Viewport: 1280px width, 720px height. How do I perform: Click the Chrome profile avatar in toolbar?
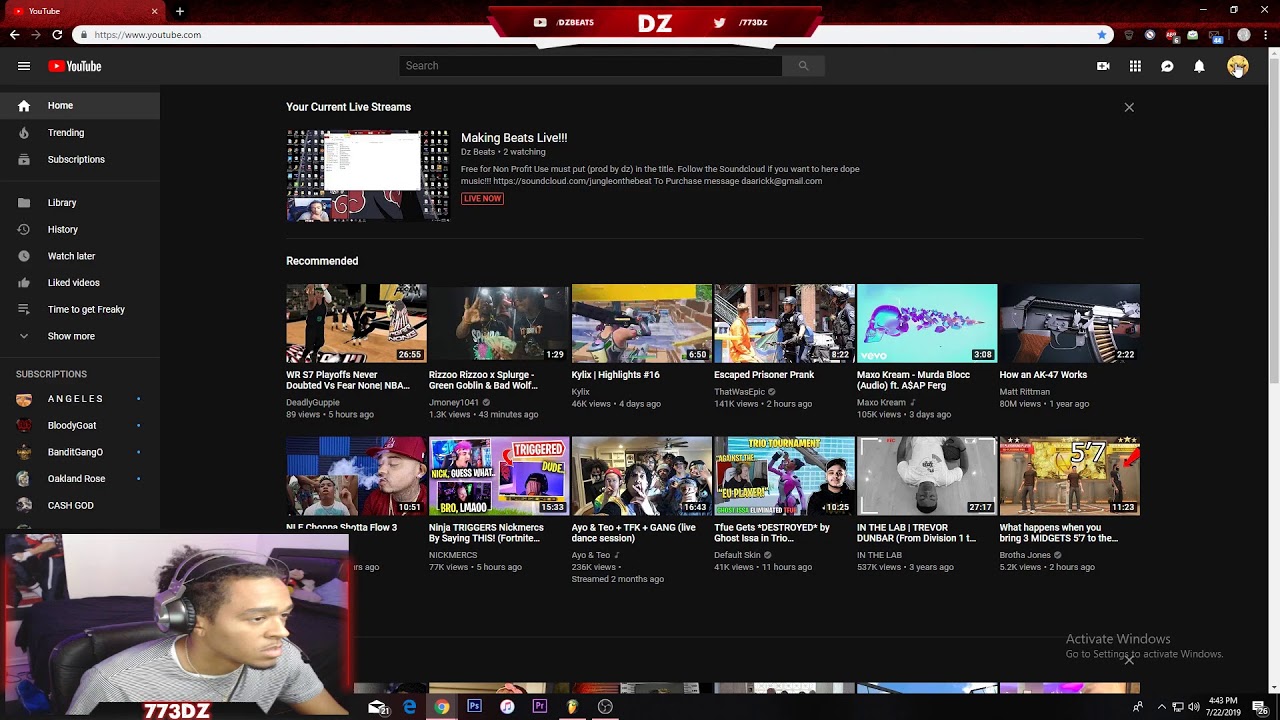(1244, 35)
